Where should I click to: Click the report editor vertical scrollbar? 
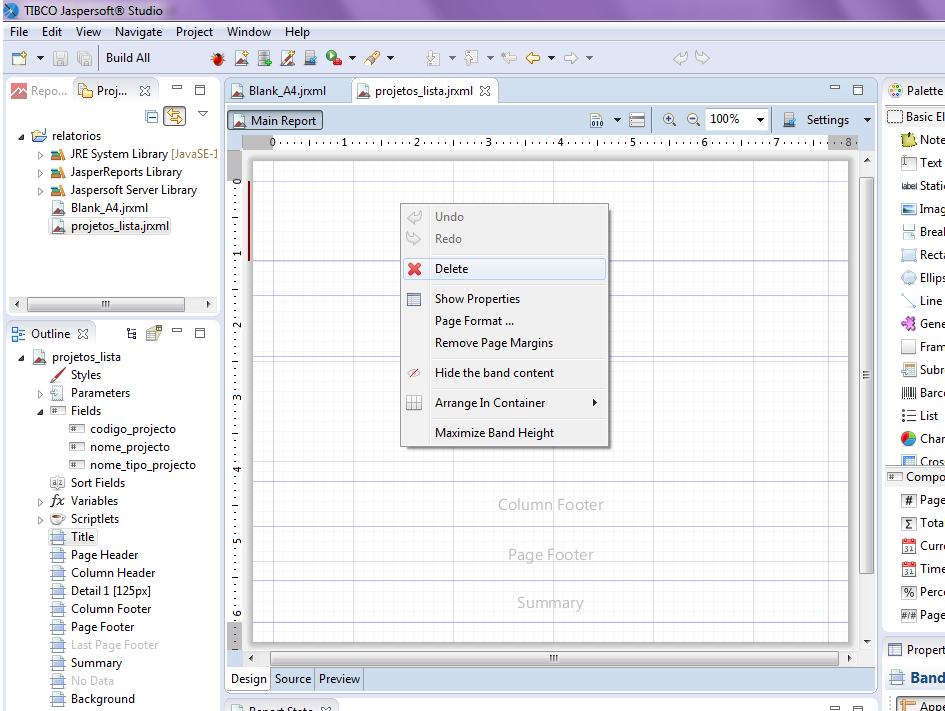866,375
